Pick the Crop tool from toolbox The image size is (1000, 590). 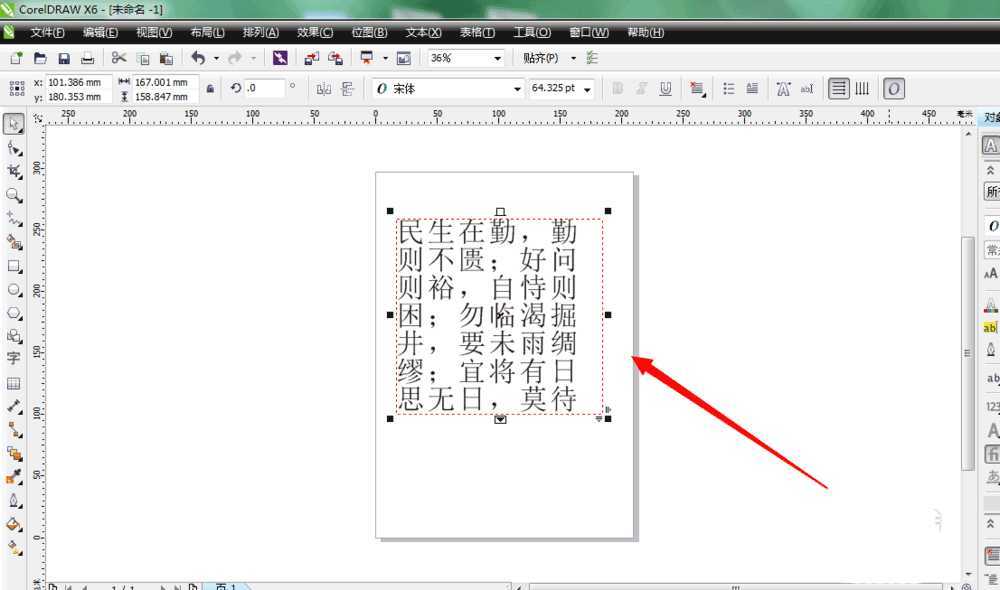(14, 172)
